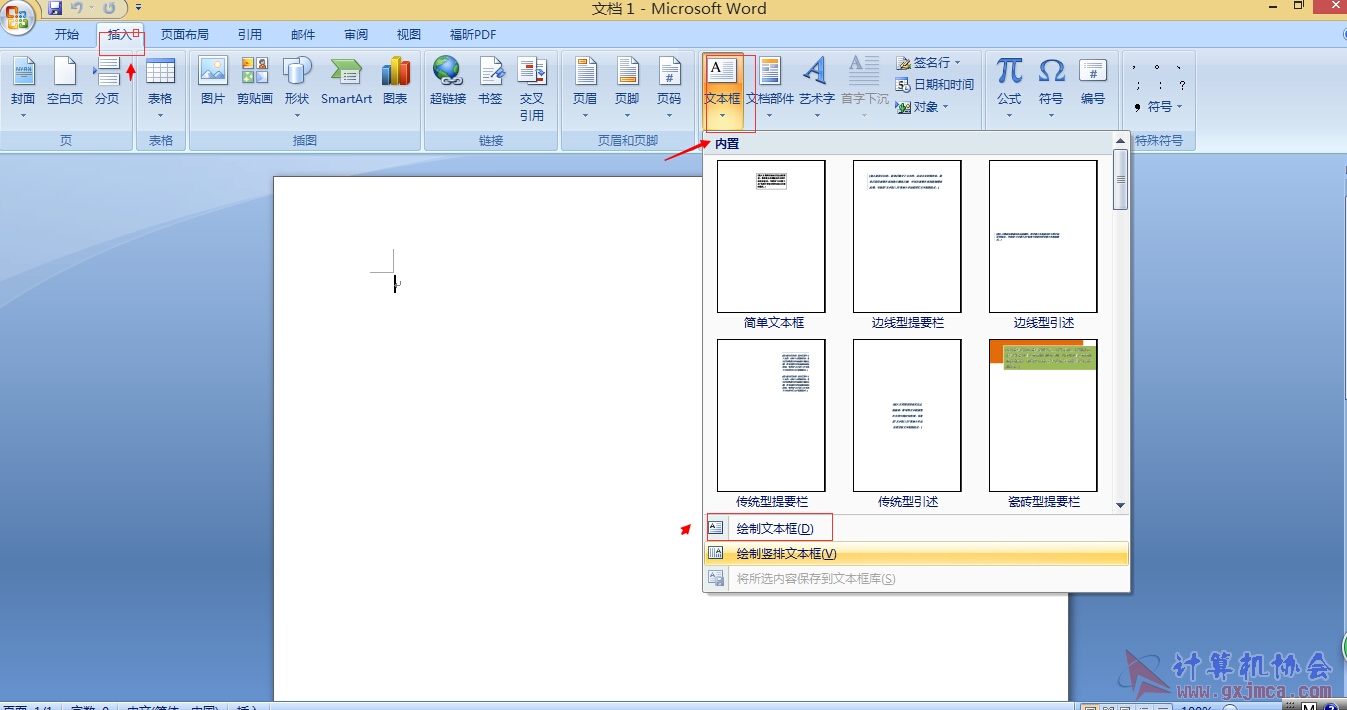
Task: Insert a bookmark (书签)
Action: pyautogui.click(x=490, y=82)
